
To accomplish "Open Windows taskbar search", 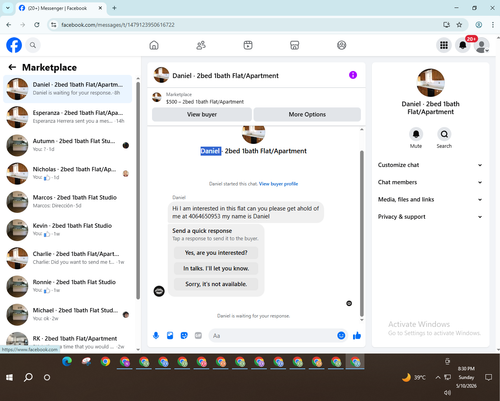I will 28,377.
